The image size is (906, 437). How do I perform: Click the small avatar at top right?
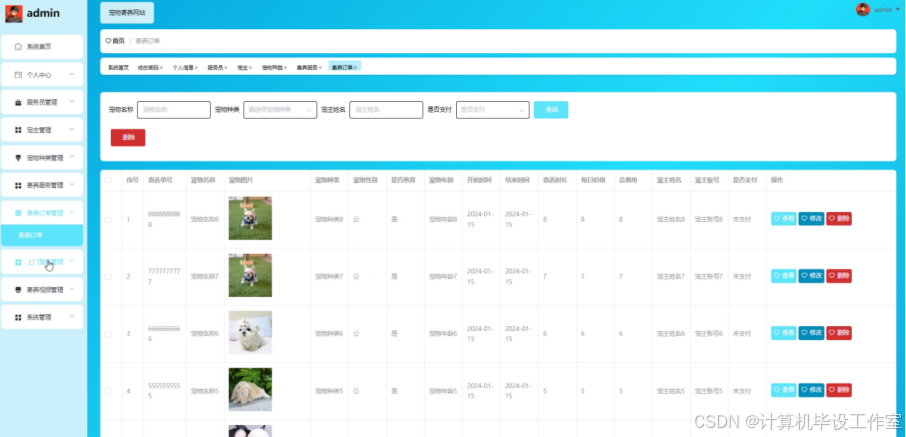tap(863, 9)
